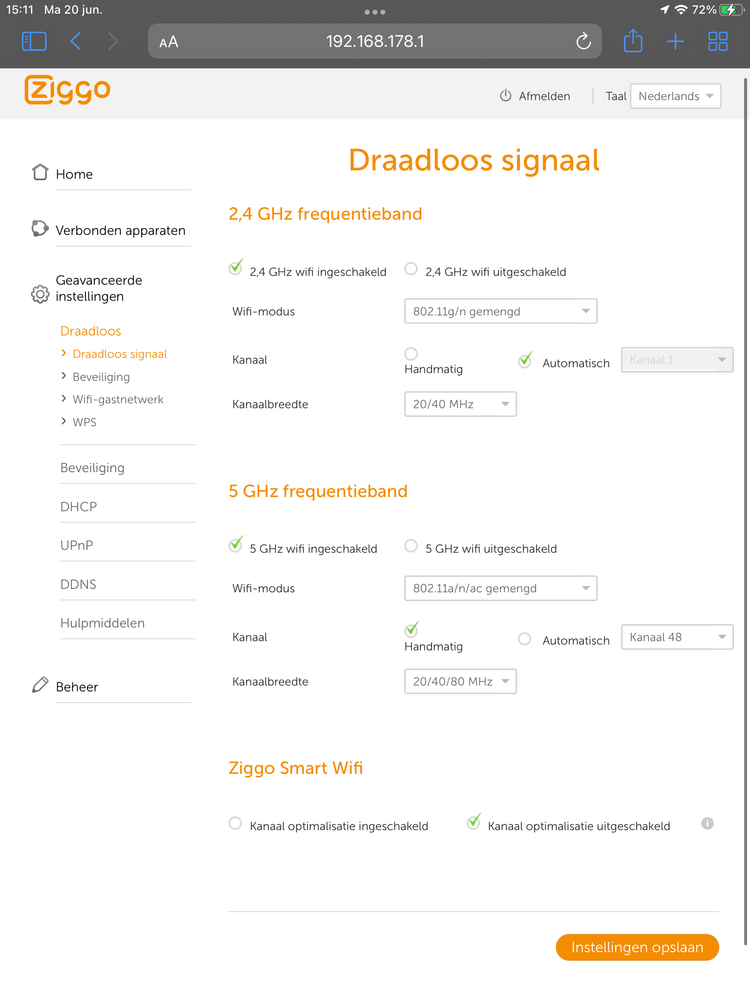Viewport: 750px width, 1000px height.
Task: Click the Instellingen opslaan button
Action: point(637,947)
